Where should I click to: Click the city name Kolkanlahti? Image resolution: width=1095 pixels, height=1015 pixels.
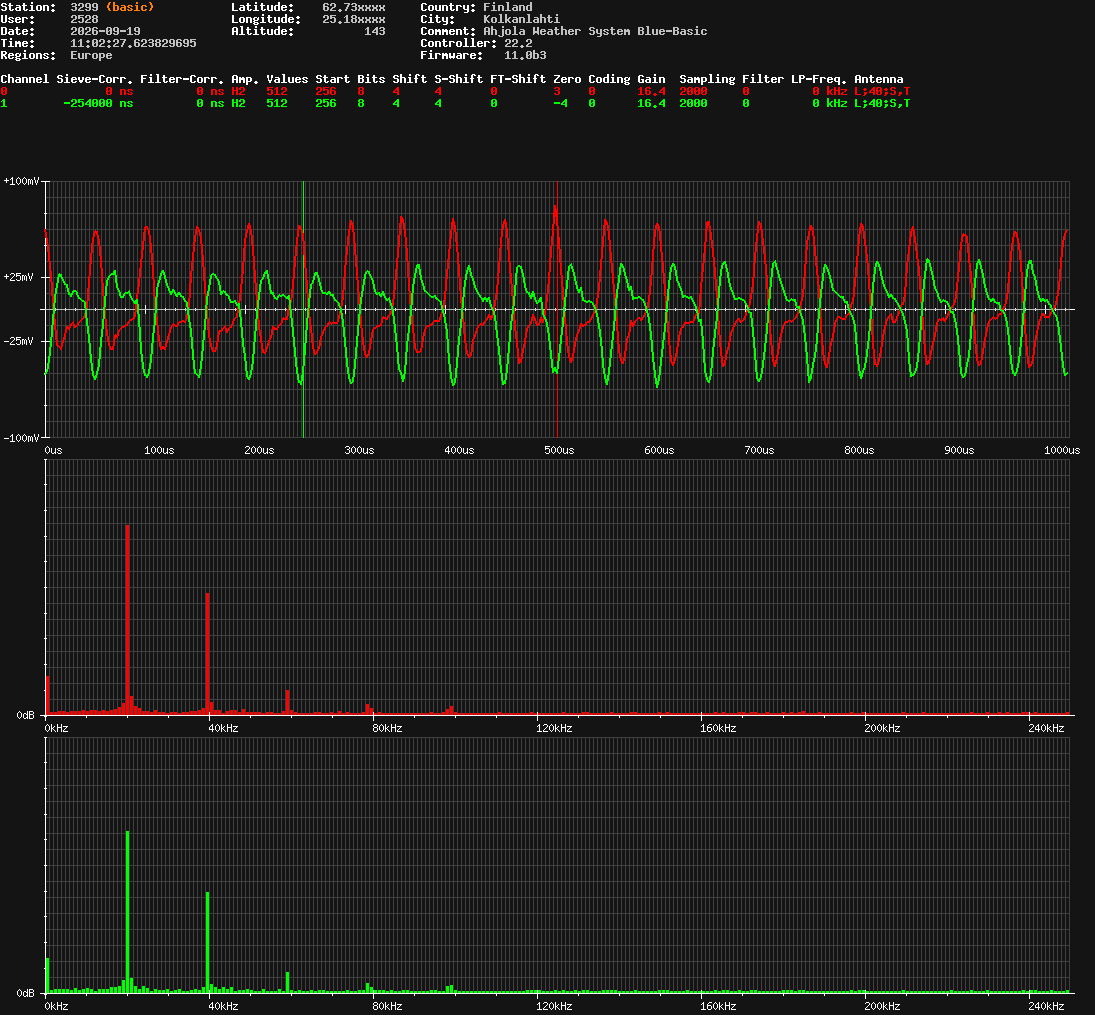point(522,19)
